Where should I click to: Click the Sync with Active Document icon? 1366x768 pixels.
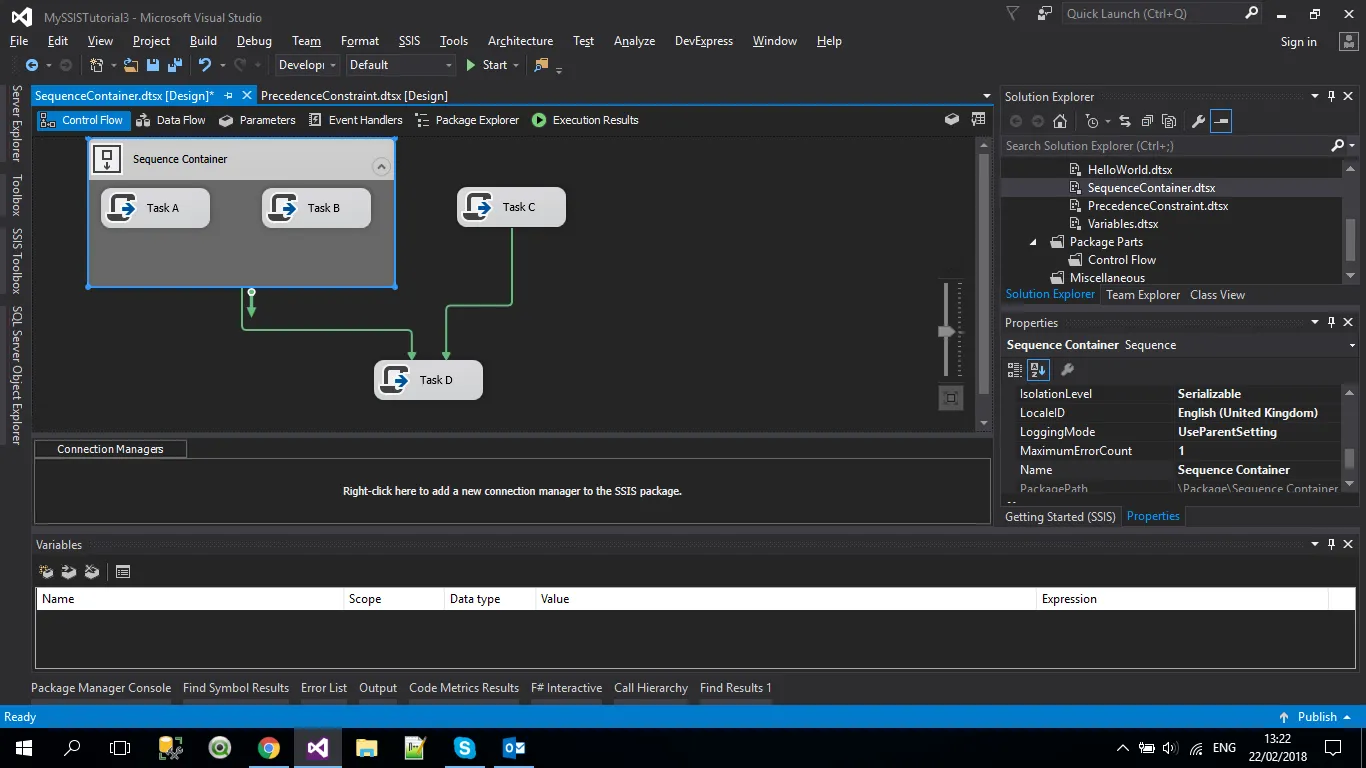[x=1124, y=121]
